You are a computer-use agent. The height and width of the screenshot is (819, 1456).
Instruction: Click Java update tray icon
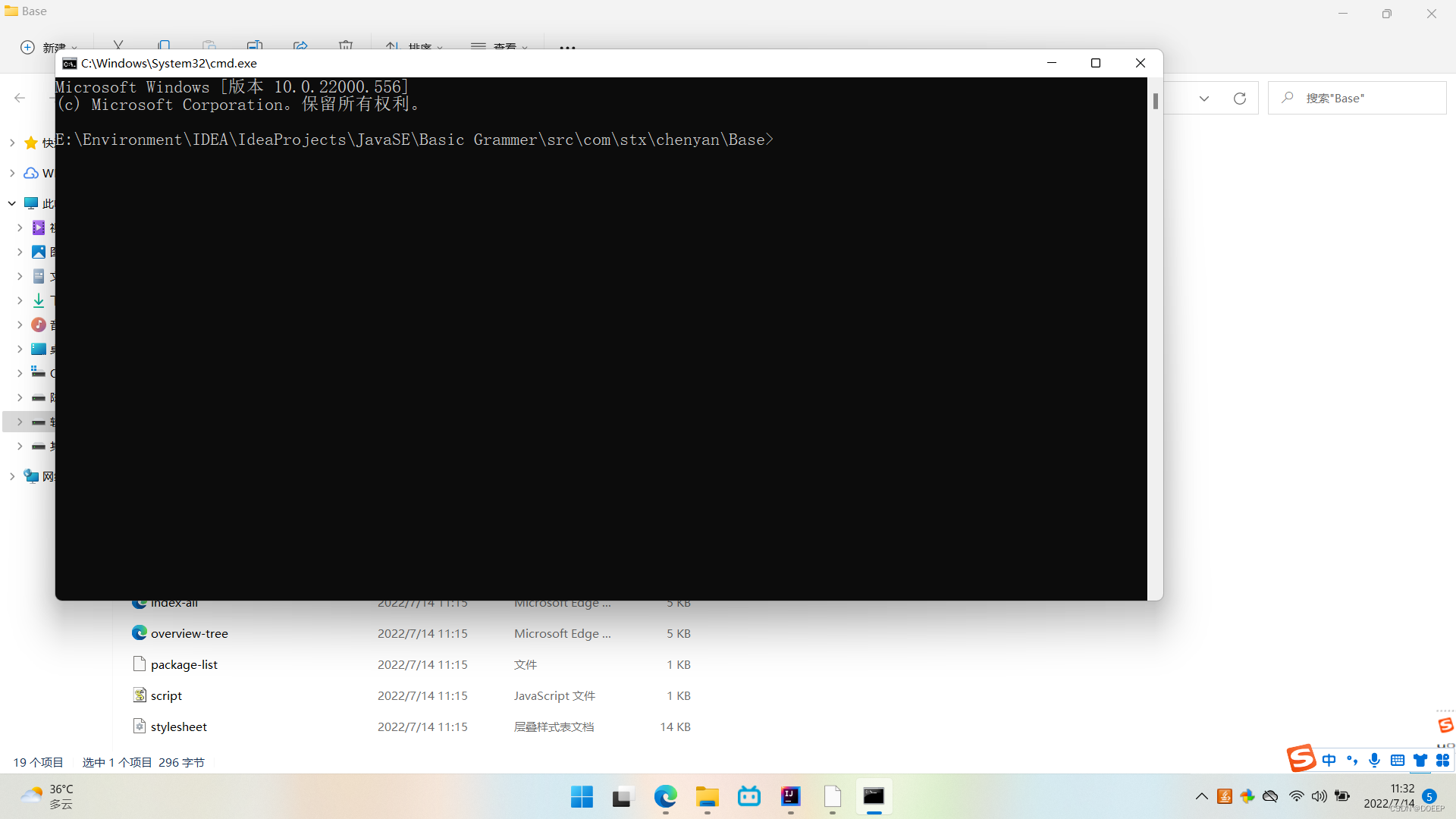pyautogui.click(x=1224, y=796)
